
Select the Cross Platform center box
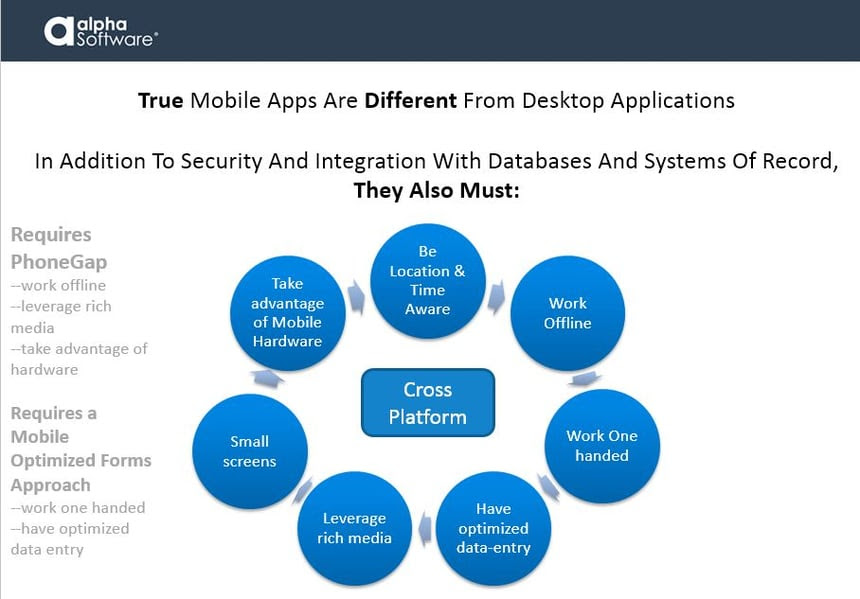428,403
